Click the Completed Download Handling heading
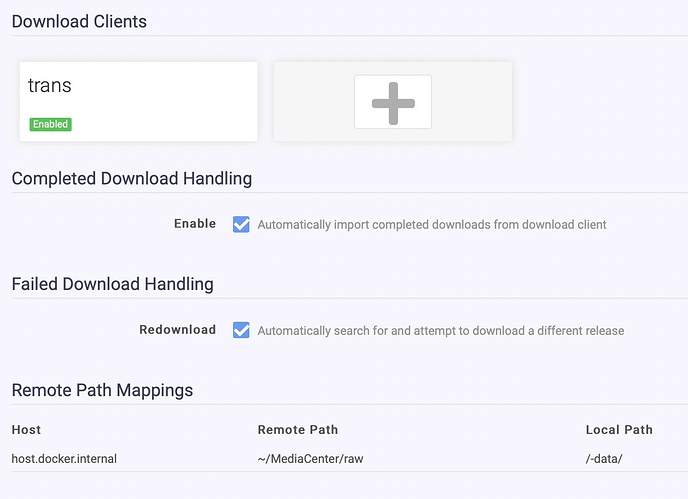Image resolution: width=688 pixels, height=499 pixels. coord(131,179)
